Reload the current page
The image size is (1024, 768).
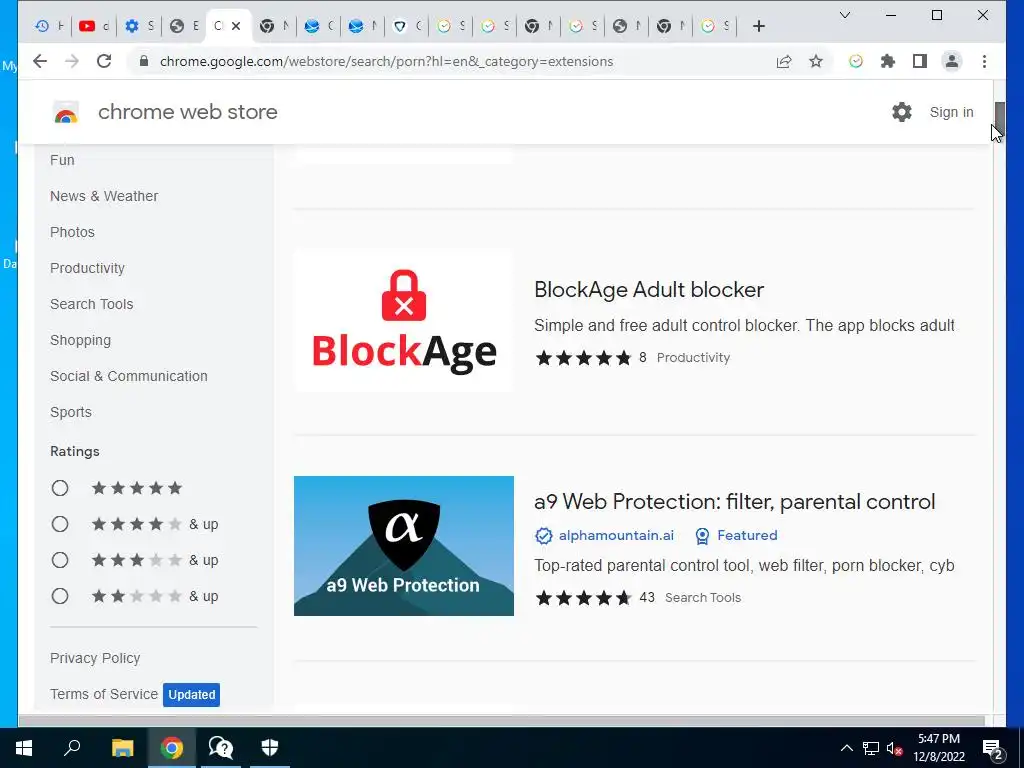(104, 61)
